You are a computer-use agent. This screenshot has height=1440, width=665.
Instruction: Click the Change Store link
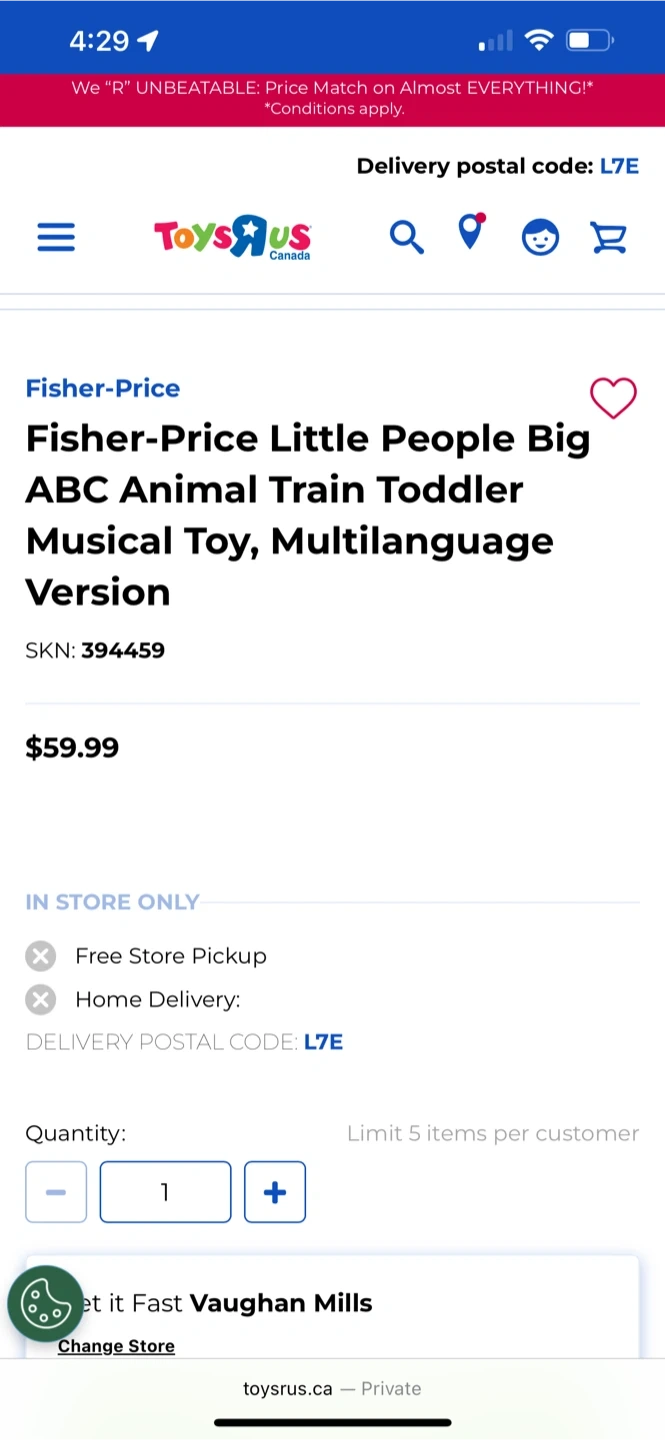click(x=116, y=1346)
